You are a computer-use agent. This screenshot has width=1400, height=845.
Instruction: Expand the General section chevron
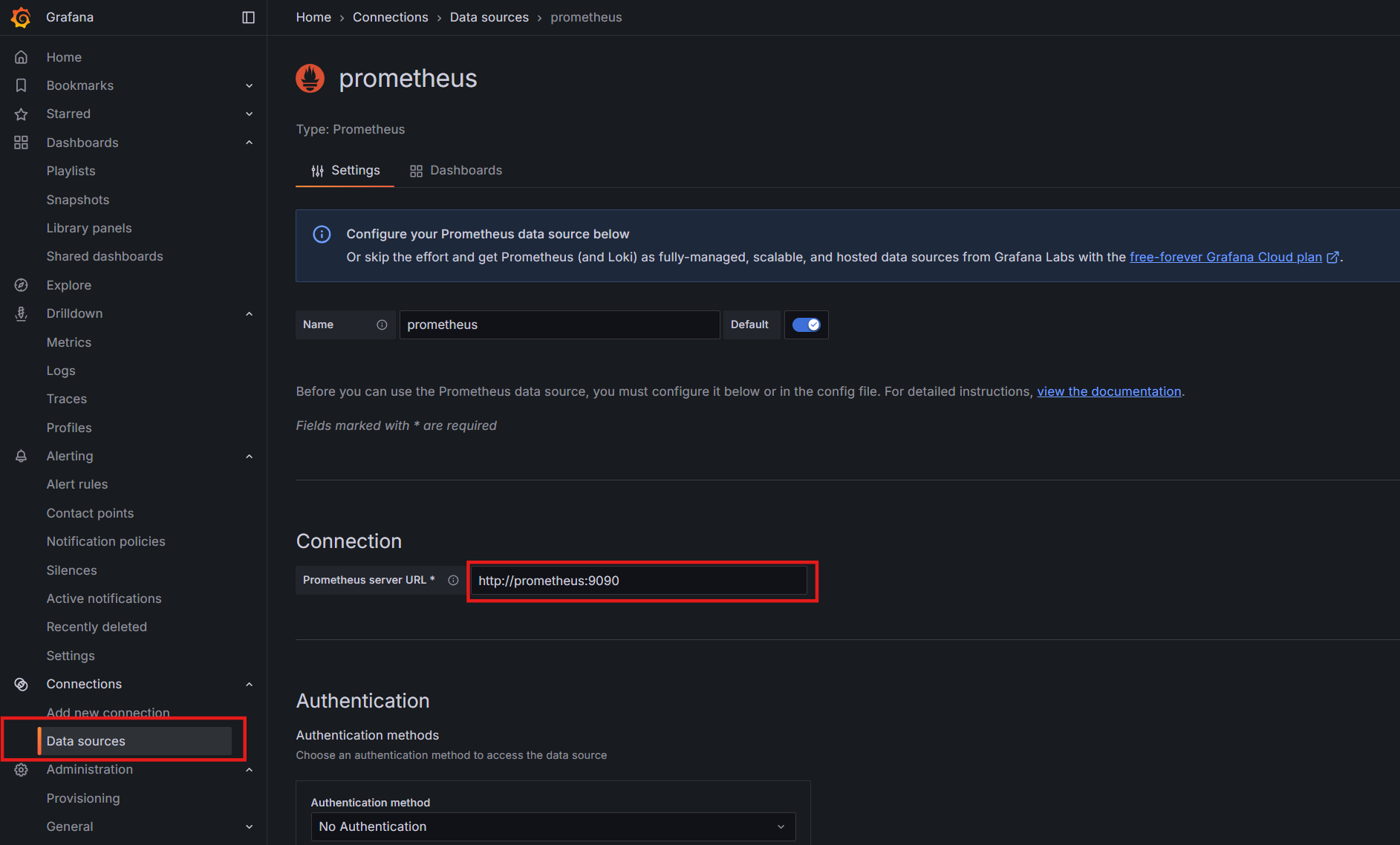point(250,826)
